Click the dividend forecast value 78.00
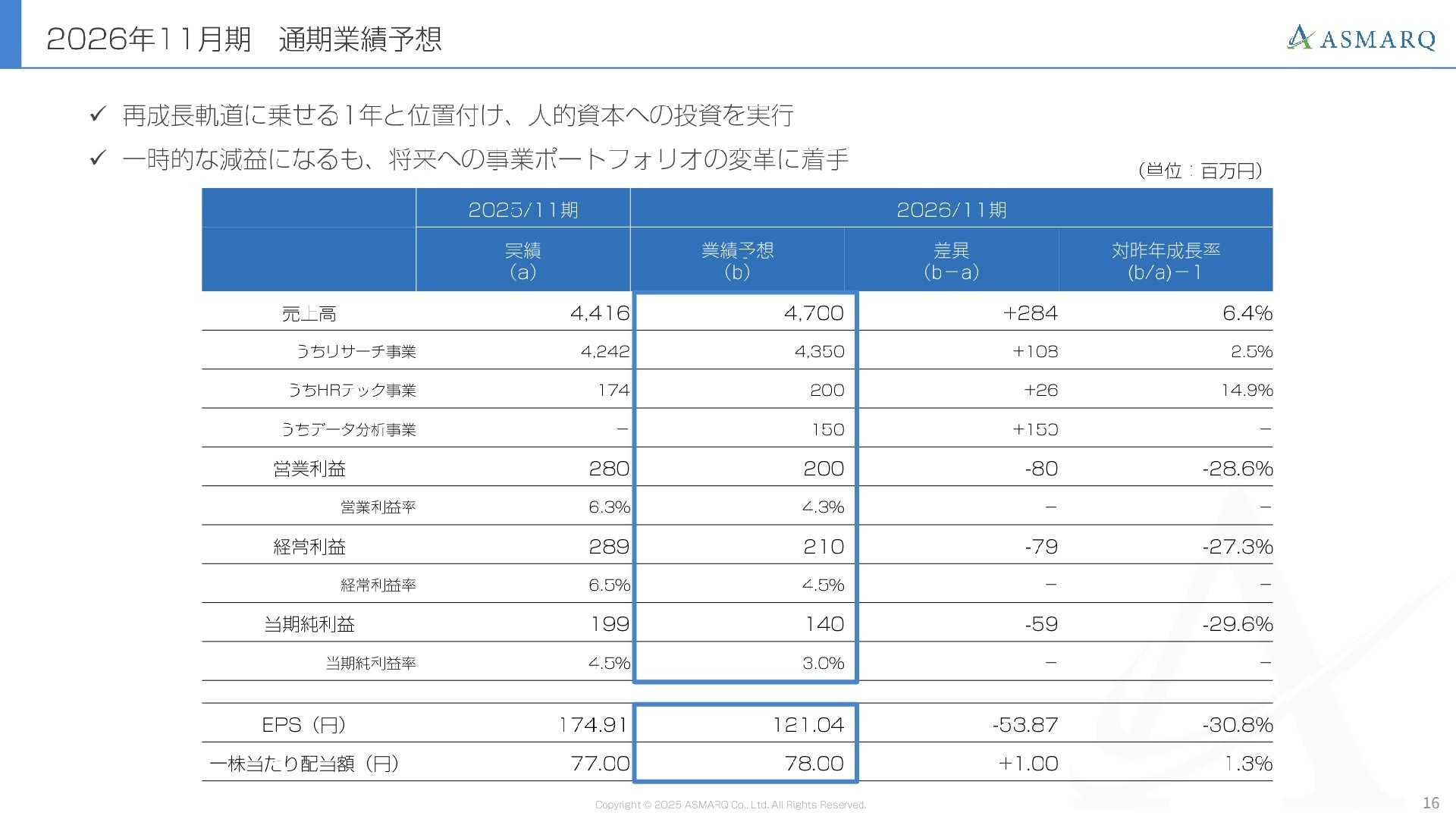The width and height of the screenshot is (1456, 819). click(813, 764)
